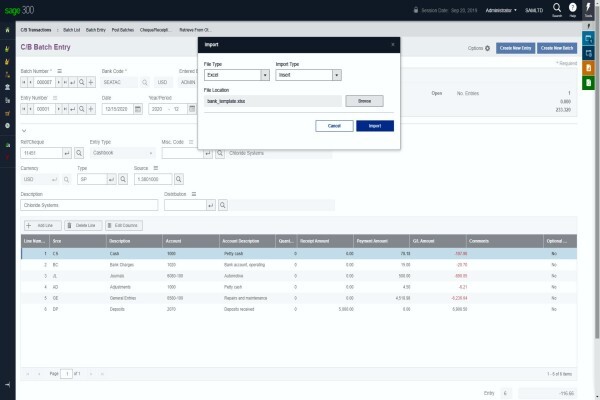Expand the Import Type dropdown arrow
This screenshot has height=400, width=600.
(336, 75)
